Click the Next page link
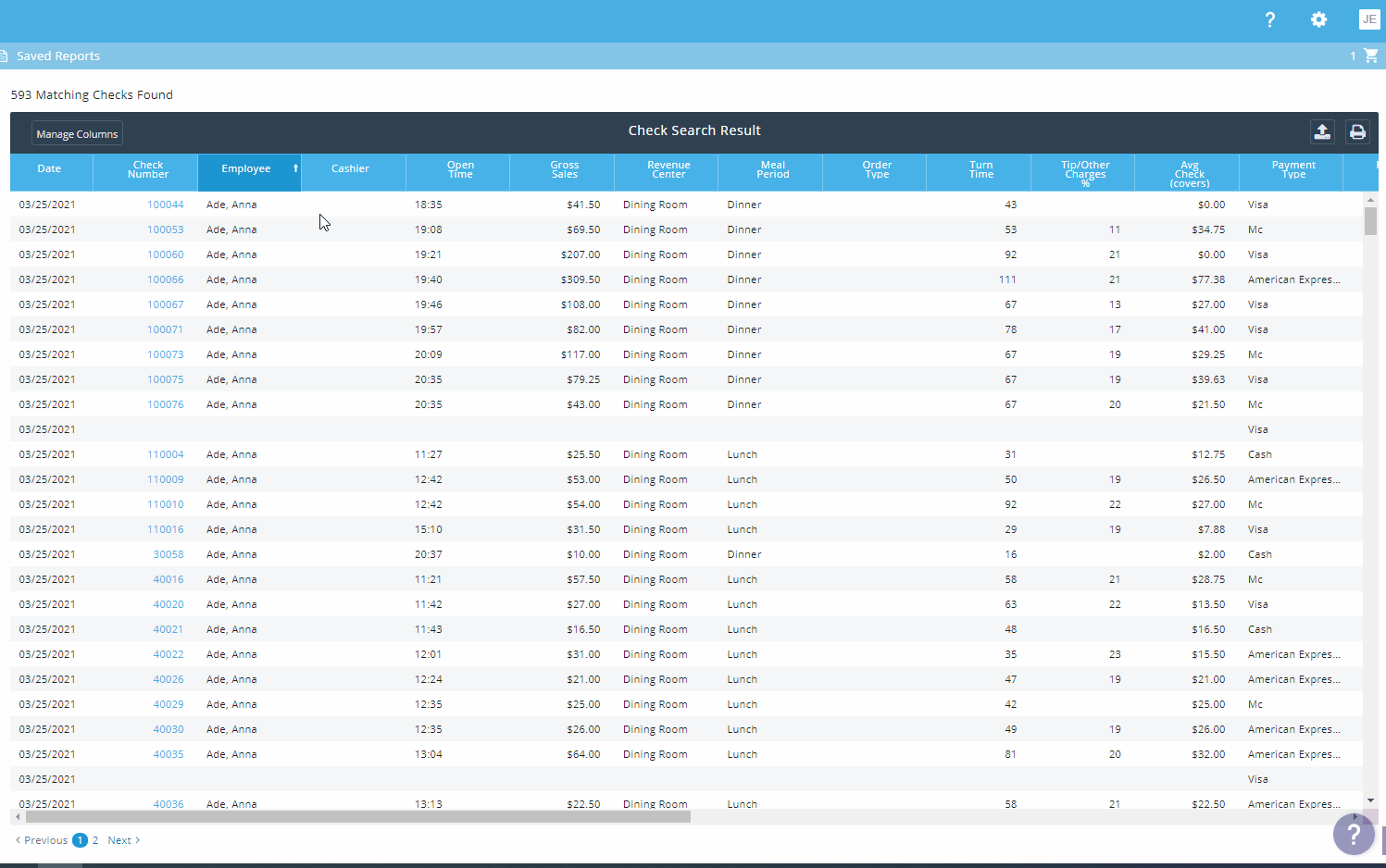Image resolution: width=1386 pixels, height=868 pixels. tap(122, 840)
